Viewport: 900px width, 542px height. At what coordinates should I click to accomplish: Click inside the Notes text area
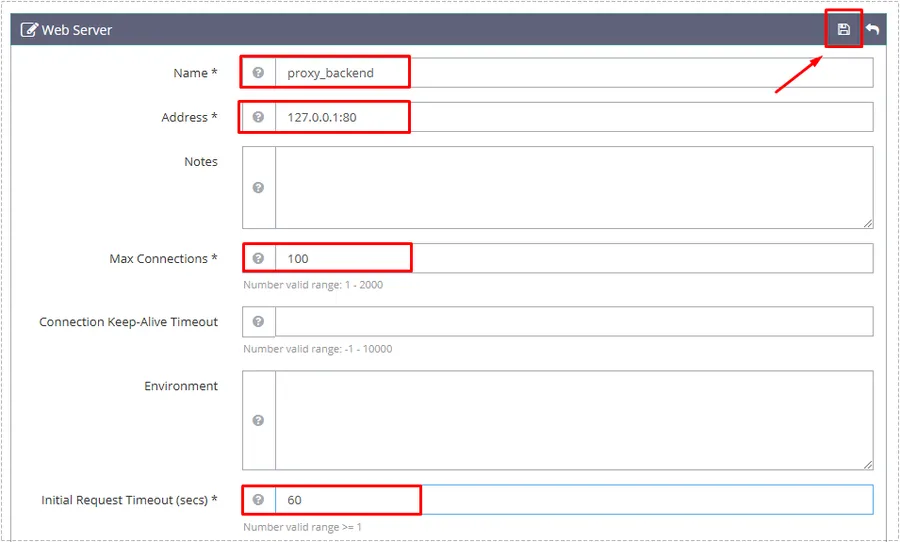click(x=575, y=188)
